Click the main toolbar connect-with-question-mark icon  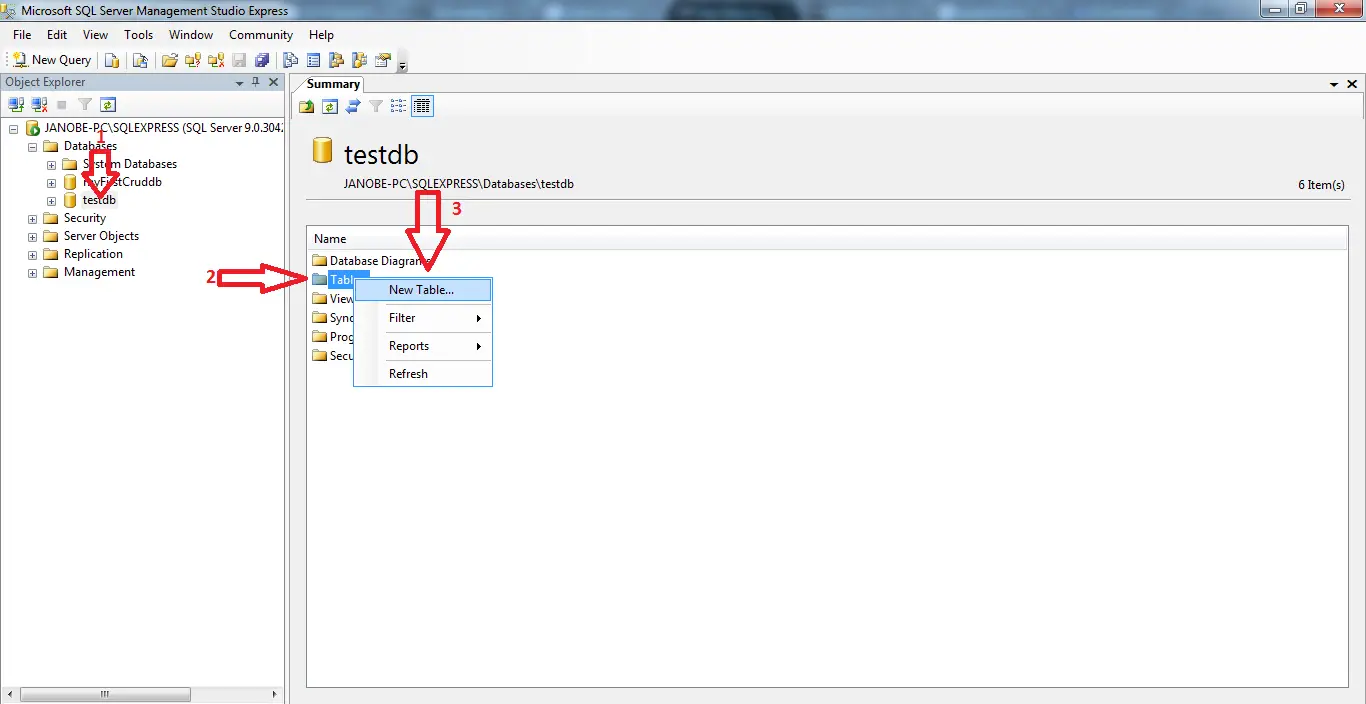click(x=193, y=60)
